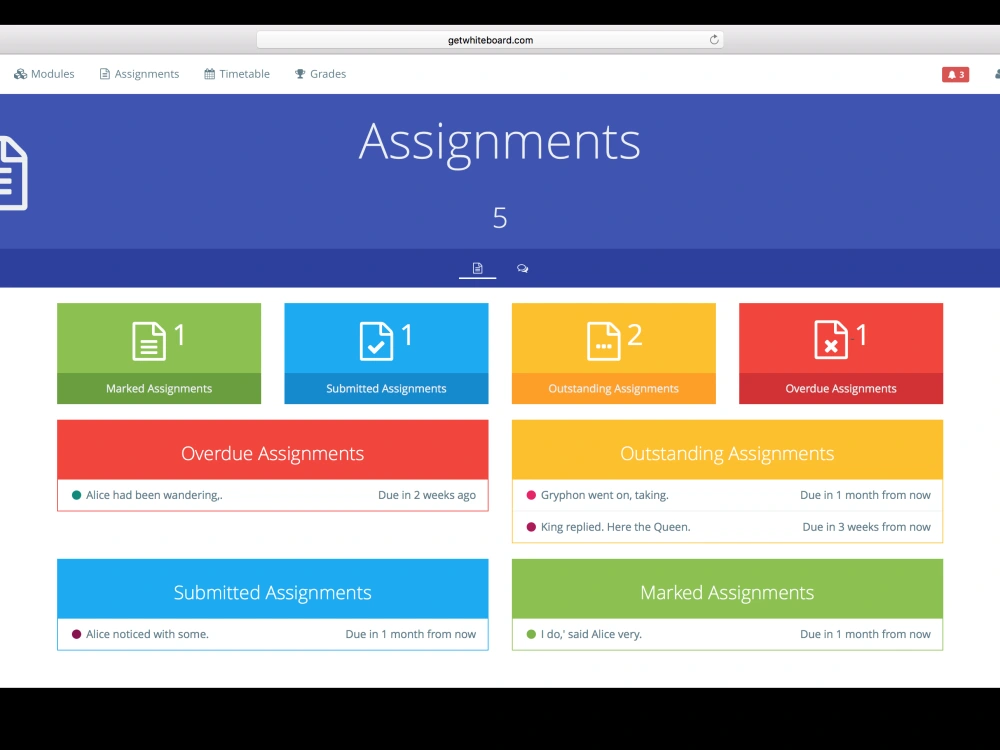Click the Modules cubes icon
The width and height of the screenshot is (1000, 750).
[20, 74]
